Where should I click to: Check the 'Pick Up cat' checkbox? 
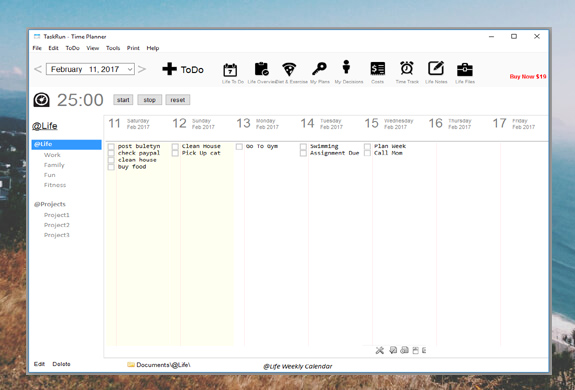pyautogui.click(x=175, y=153)
